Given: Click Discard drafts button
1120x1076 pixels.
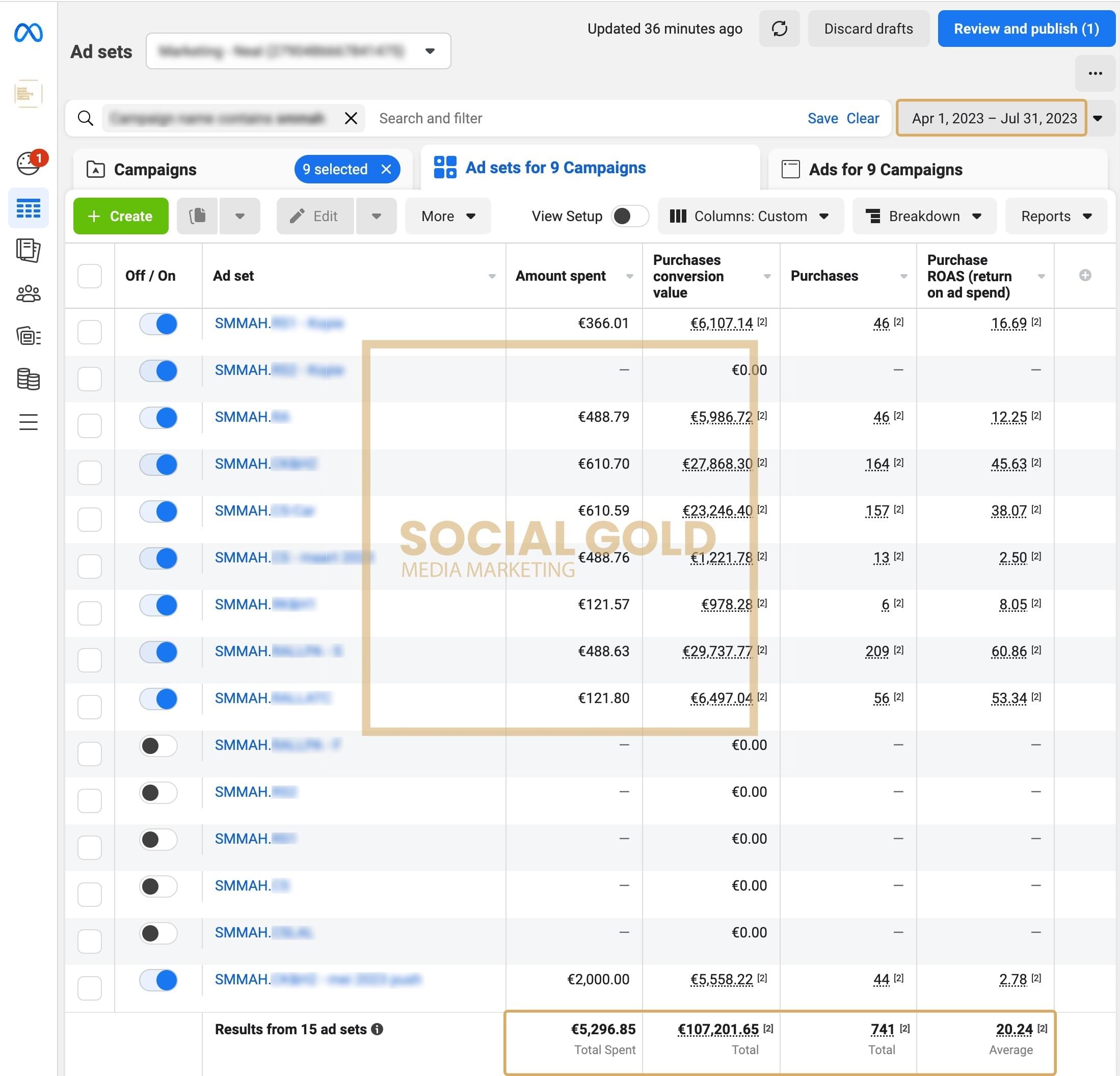Looking at the screenshot, I should [x=868, y=29].
